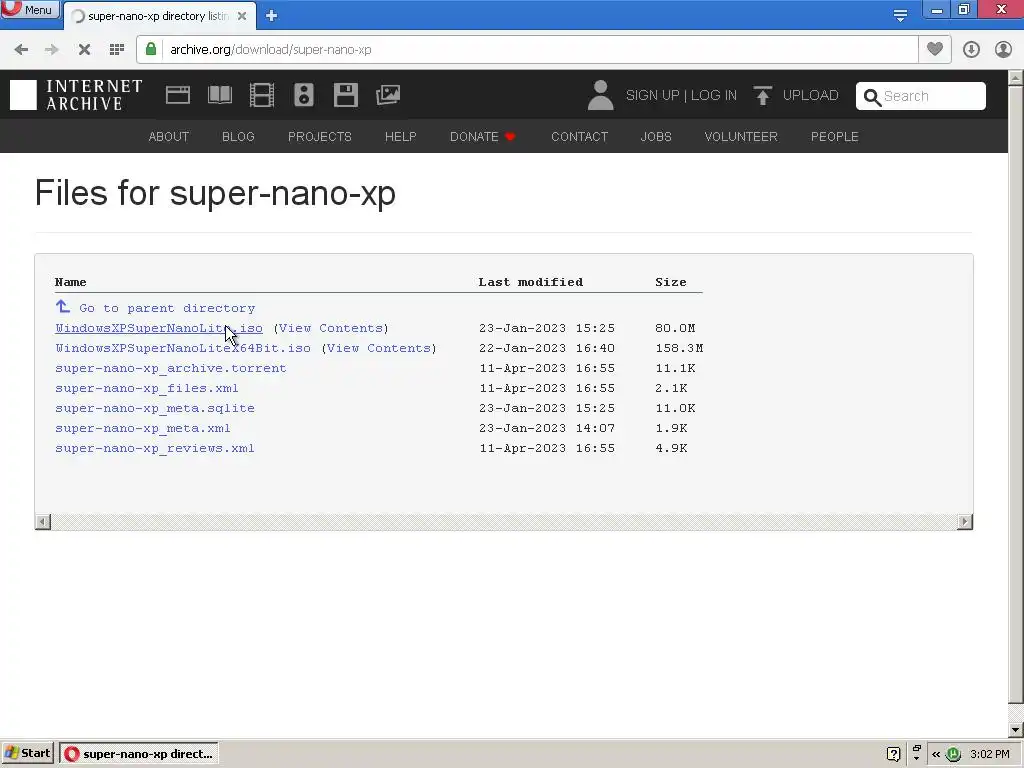The width and height of the screenshot is (1024, 768).
Task: Open the CONTACT menu item
Action: [579, 136]
